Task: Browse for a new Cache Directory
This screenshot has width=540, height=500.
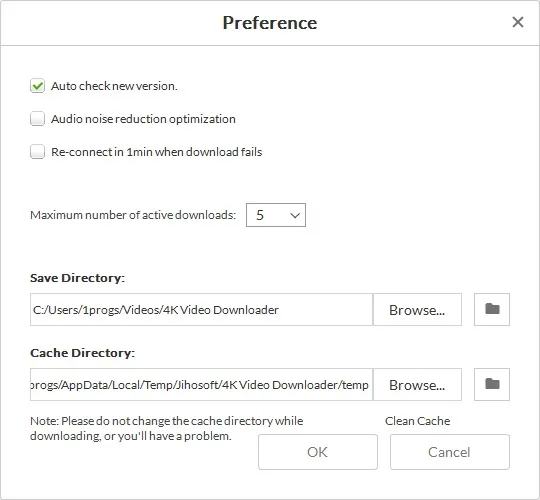Action: coord(417,384)
